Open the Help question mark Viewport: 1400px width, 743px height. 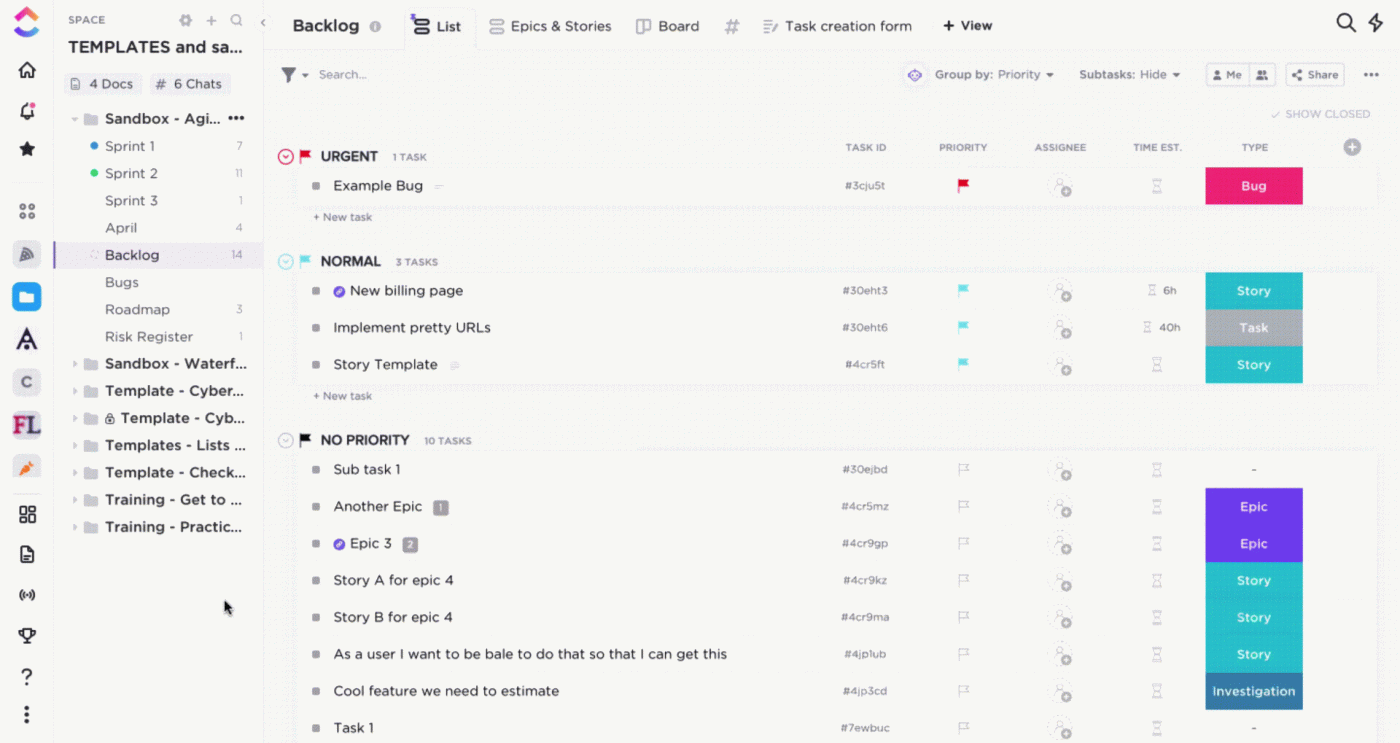coord(27,677)
